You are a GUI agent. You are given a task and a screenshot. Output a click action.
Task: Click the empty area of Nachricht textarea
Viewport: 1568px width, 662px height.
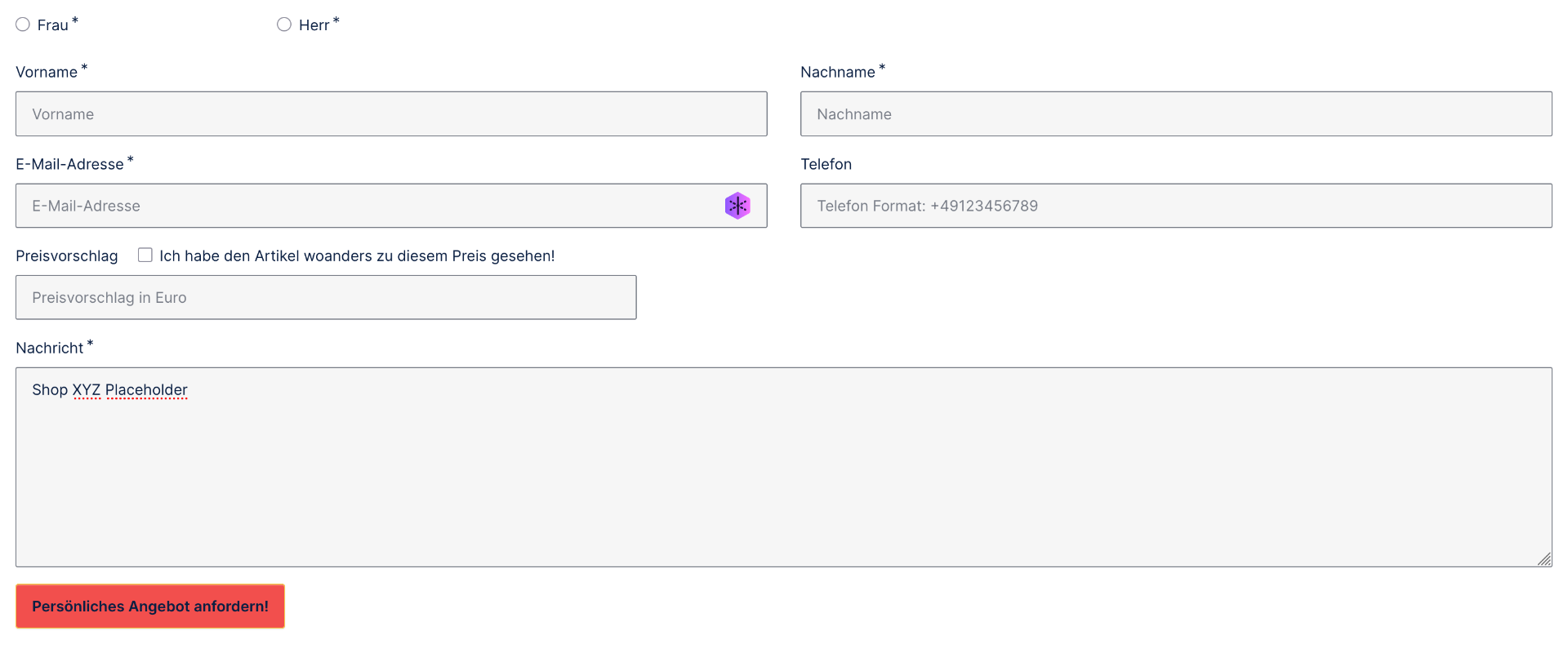[x=782, y=482]
